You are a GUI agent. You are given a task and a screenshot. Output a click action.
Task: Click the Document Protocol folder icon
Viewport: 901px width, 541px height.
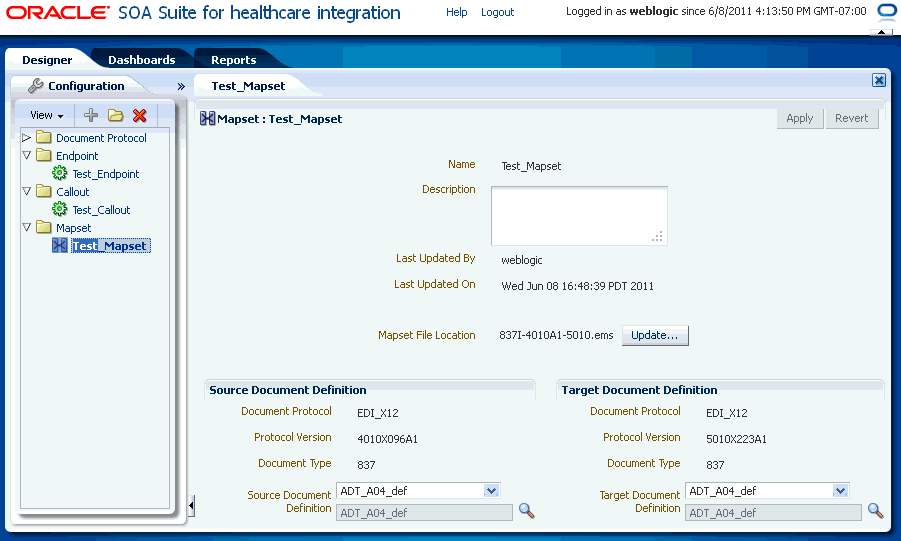click(x=44, y=137)
